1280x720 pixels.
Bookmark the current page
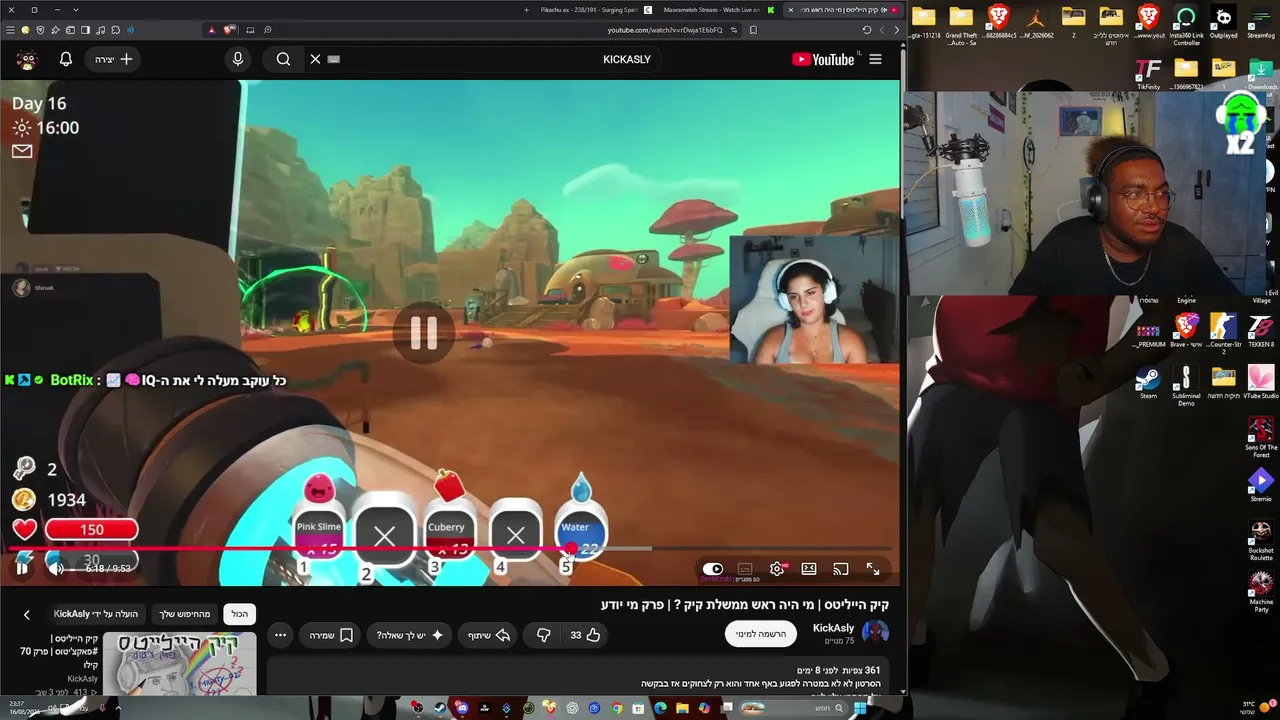pyautogui.click(x=753, y=30)
